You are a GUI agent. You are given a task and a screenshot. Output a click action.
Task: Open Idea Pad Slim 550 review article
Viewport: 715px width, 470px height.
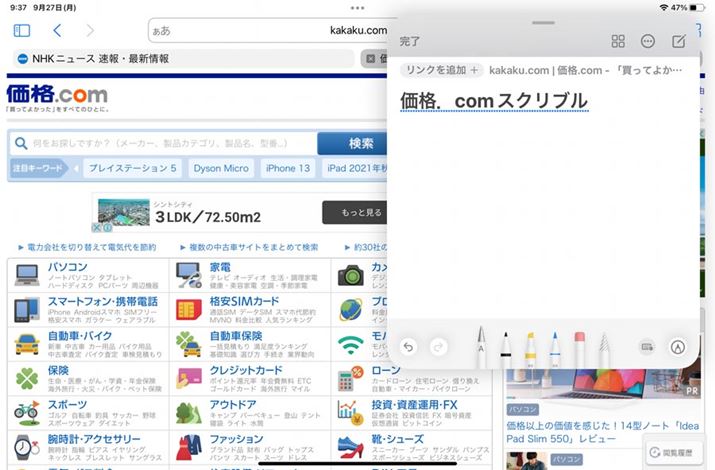602,432
